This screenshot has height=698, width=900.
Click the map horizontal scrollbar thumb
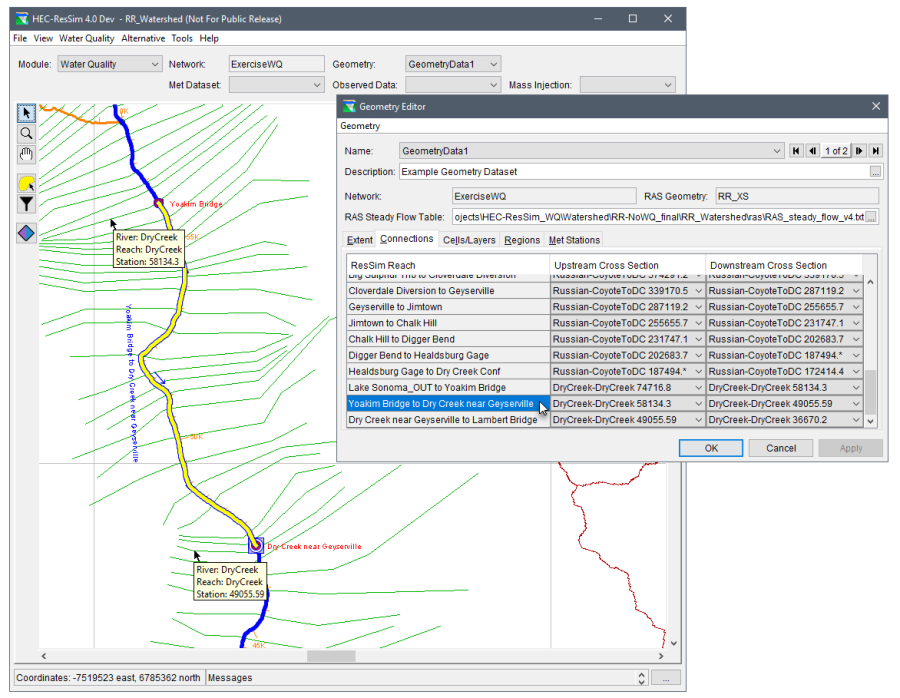[331, 656]
